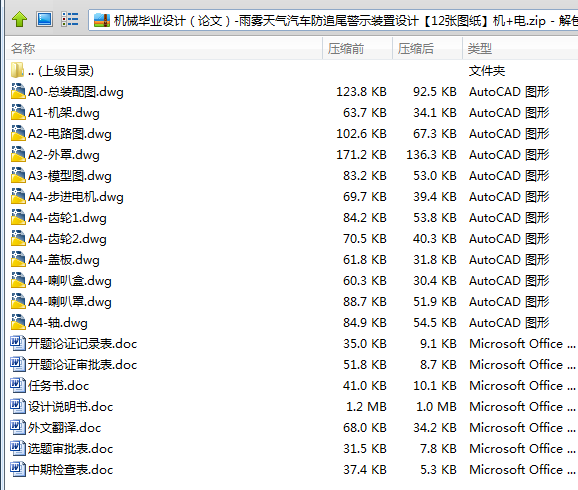Select the A4-步进电机.dwg file icon
This screenshot has height=490, width=578.
[x=18, y=196]
